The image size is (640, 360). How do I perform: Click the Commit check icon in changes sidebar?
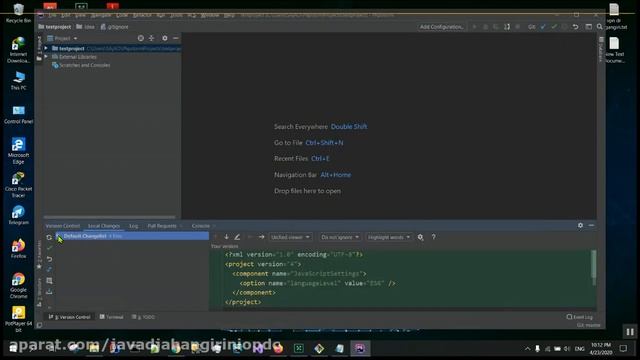click(49, 248)
